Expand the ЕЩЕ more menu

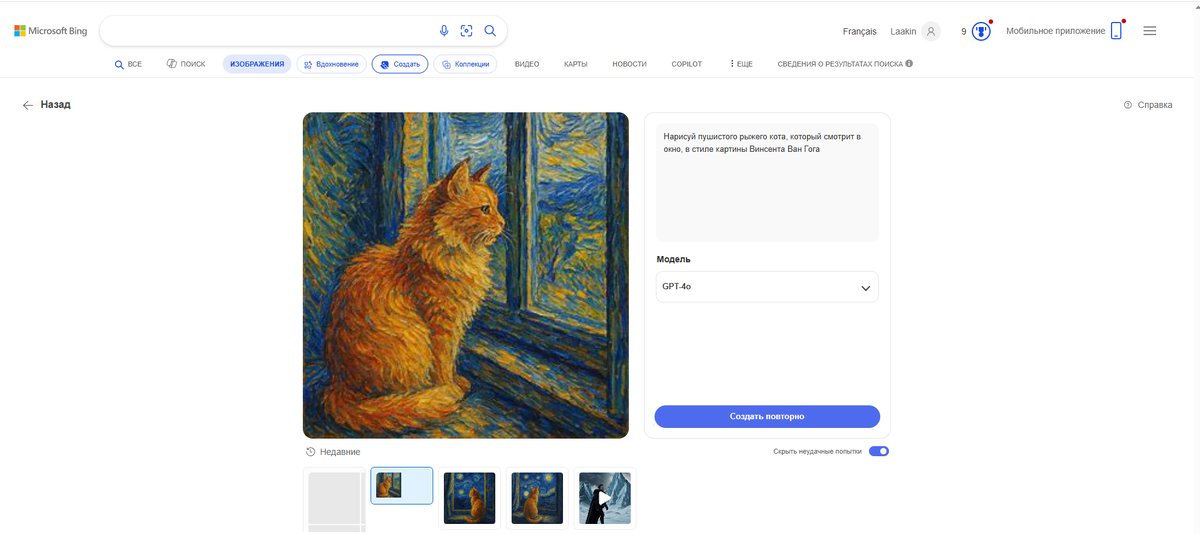click(x=741, y=64)
